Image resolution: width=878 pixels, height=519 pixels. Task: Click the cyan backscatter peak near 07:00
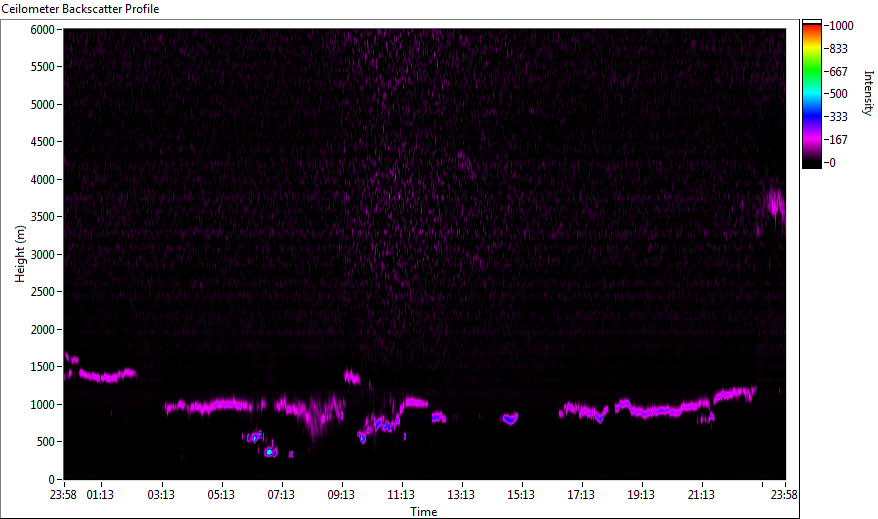(x=269, y=452)
